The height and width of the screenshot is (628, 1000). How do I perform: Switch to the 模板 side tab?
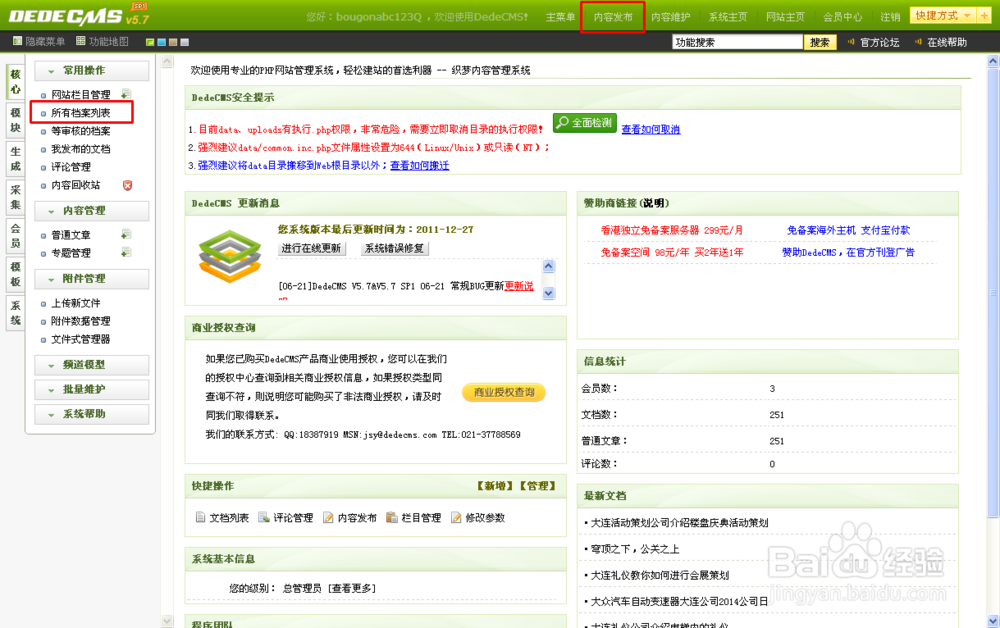coord(15,274)
